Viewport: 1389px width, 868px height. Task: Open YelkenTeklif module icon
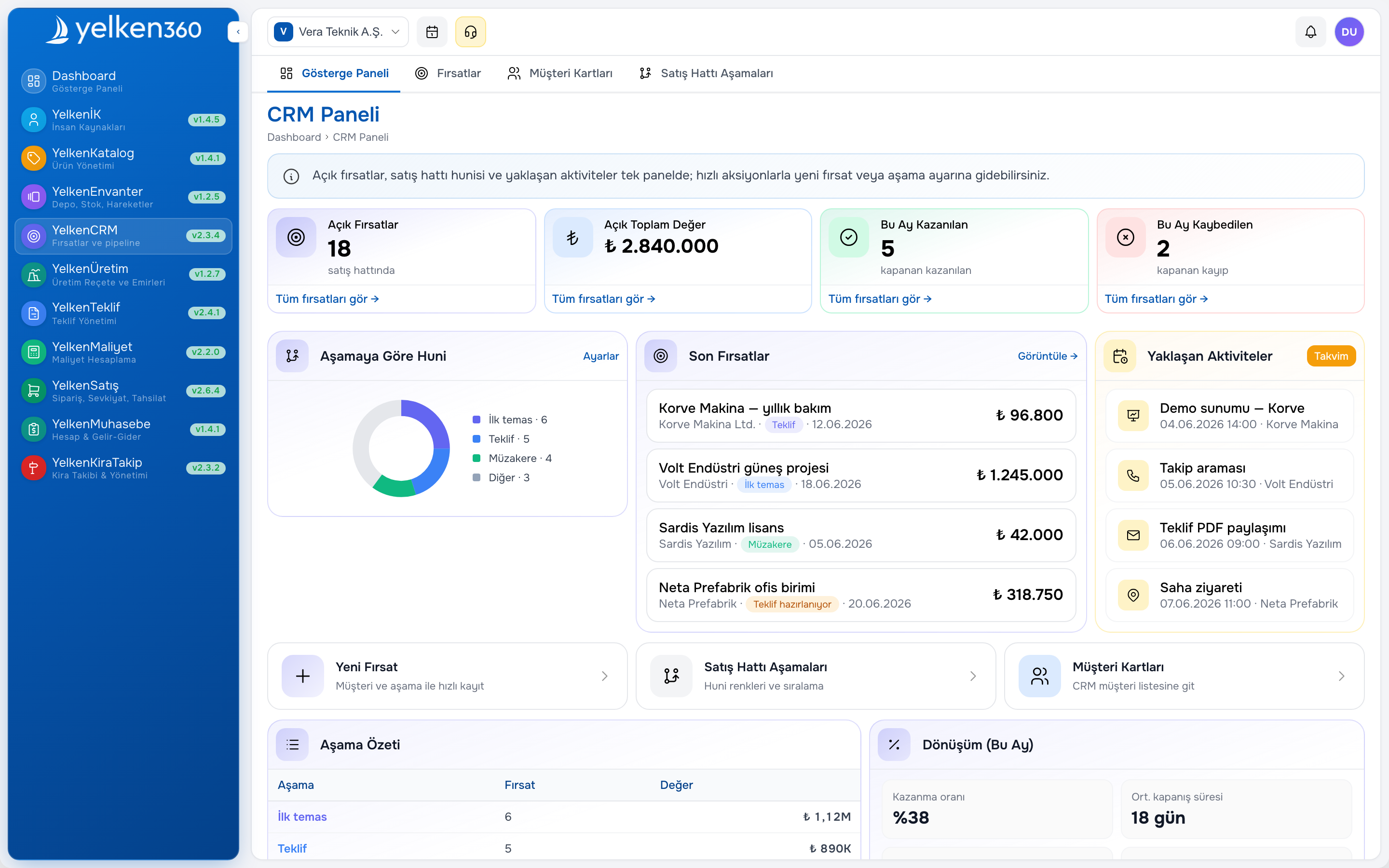point(33,313)
